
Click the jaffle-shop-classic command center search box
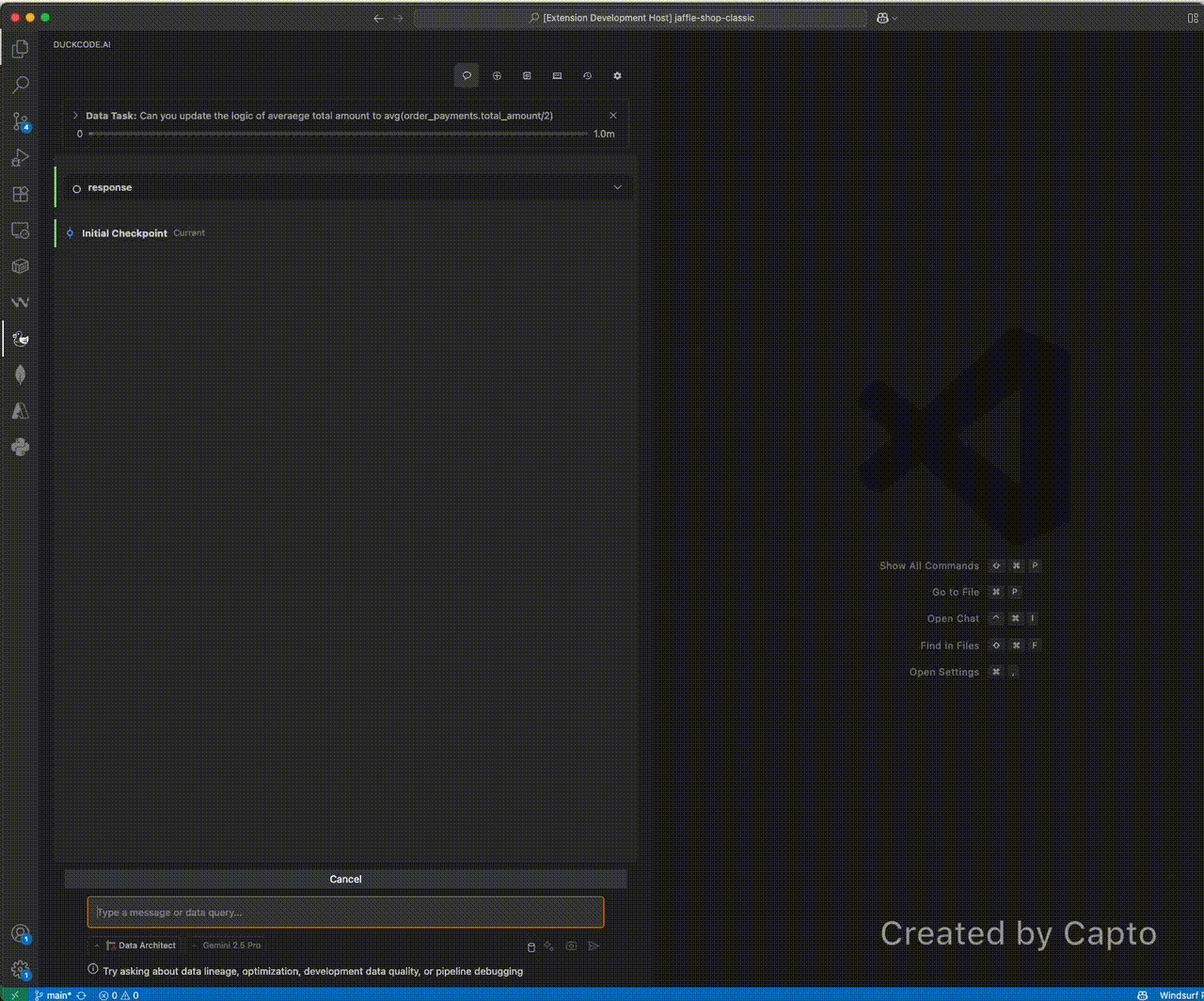point(641,18)
